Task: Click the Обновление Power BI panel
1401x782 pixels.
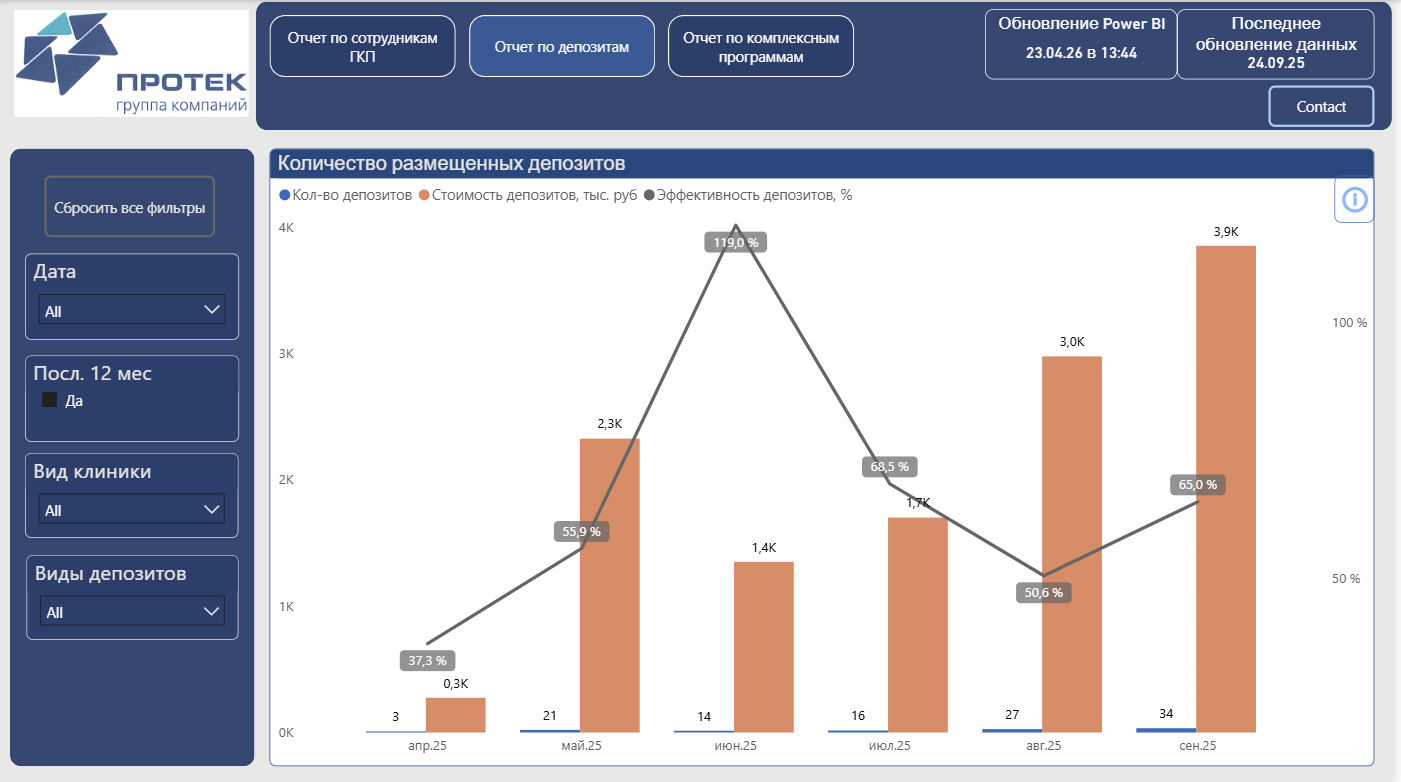Action: point(1080,45)
